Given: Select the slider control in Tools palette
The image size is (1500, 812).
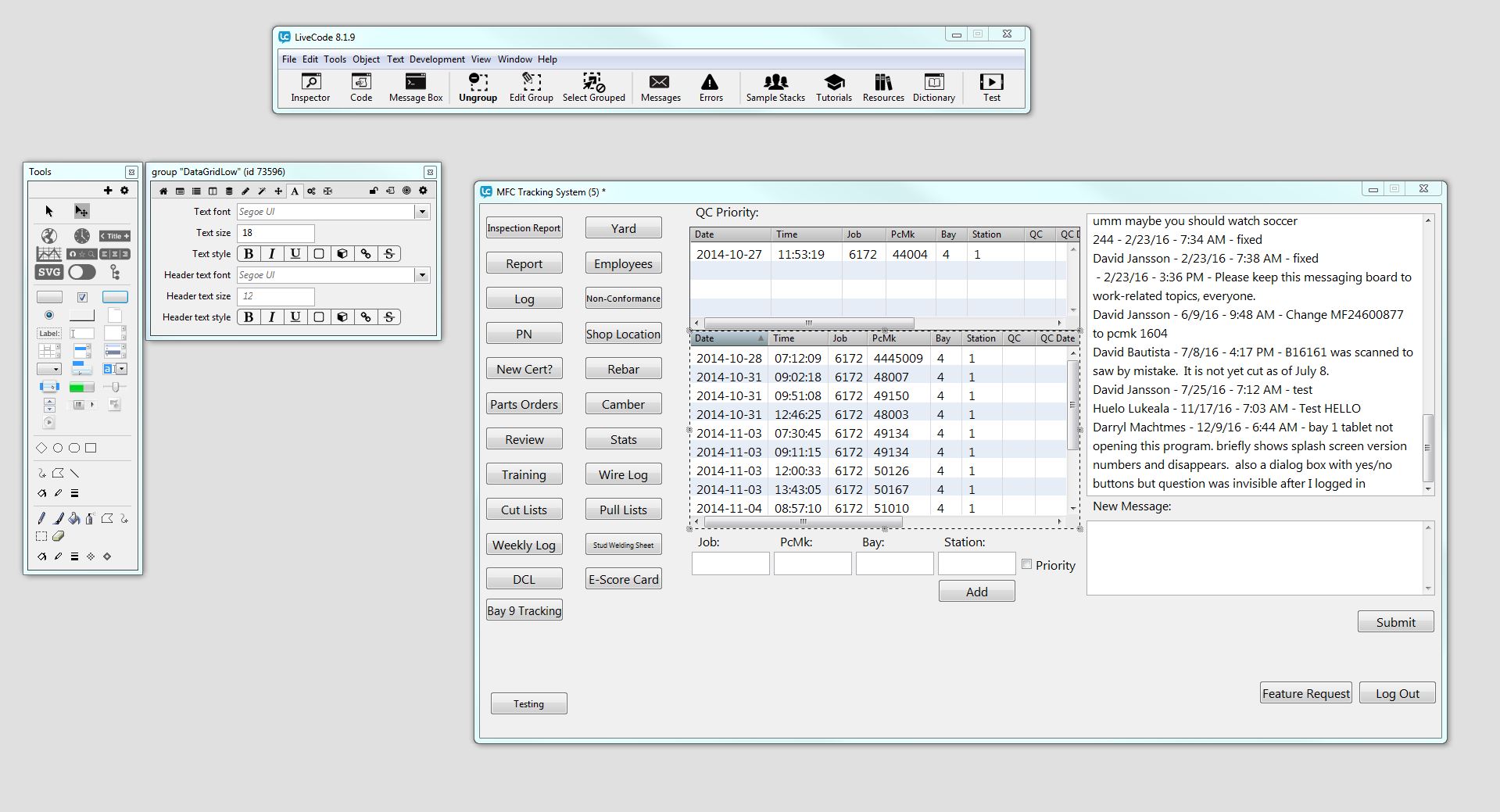Looking at the screenshot, I should click(x=115, y=387).
